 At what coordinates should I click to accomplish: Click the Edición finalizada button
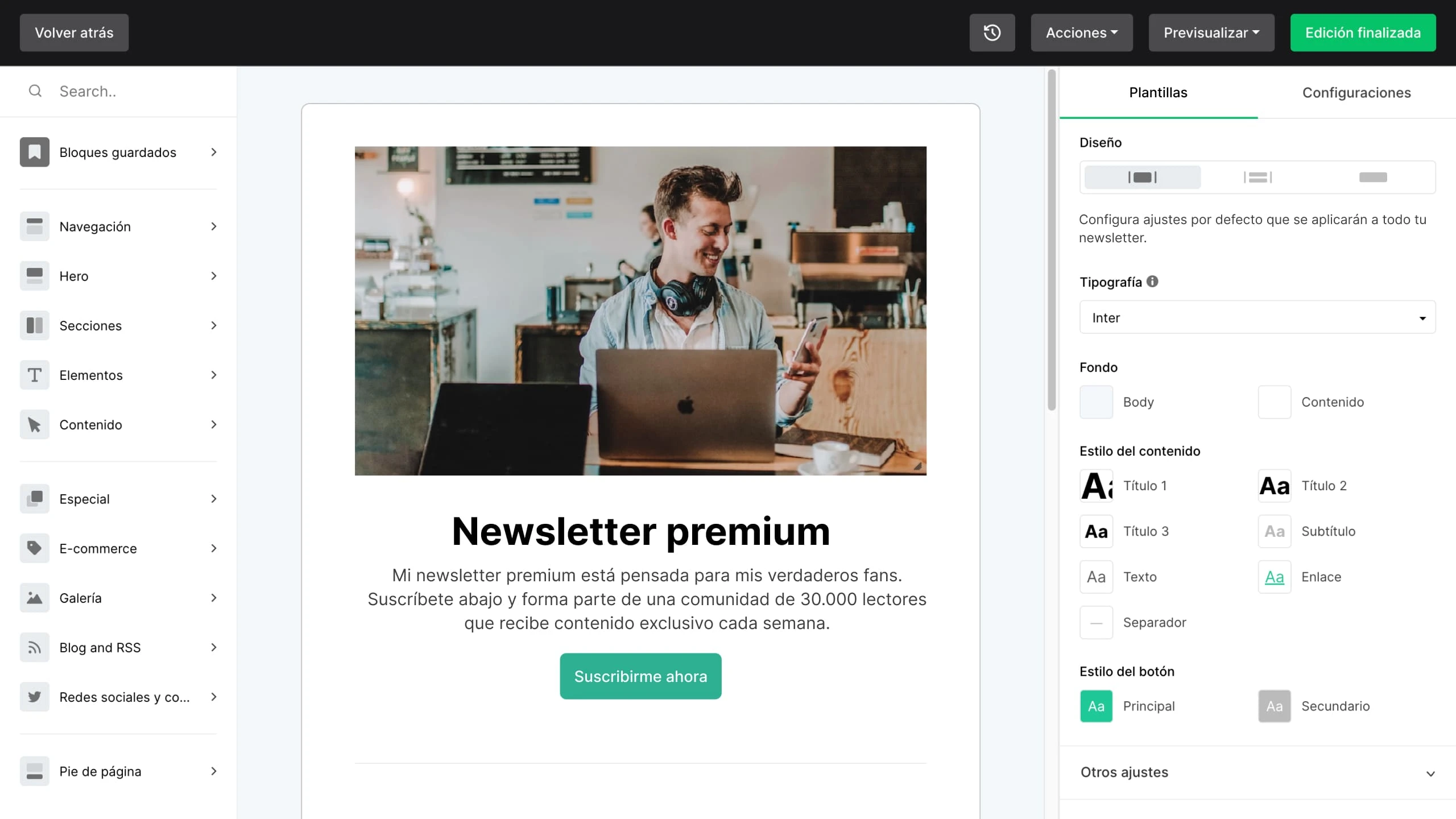click(x=1363, y=32)
